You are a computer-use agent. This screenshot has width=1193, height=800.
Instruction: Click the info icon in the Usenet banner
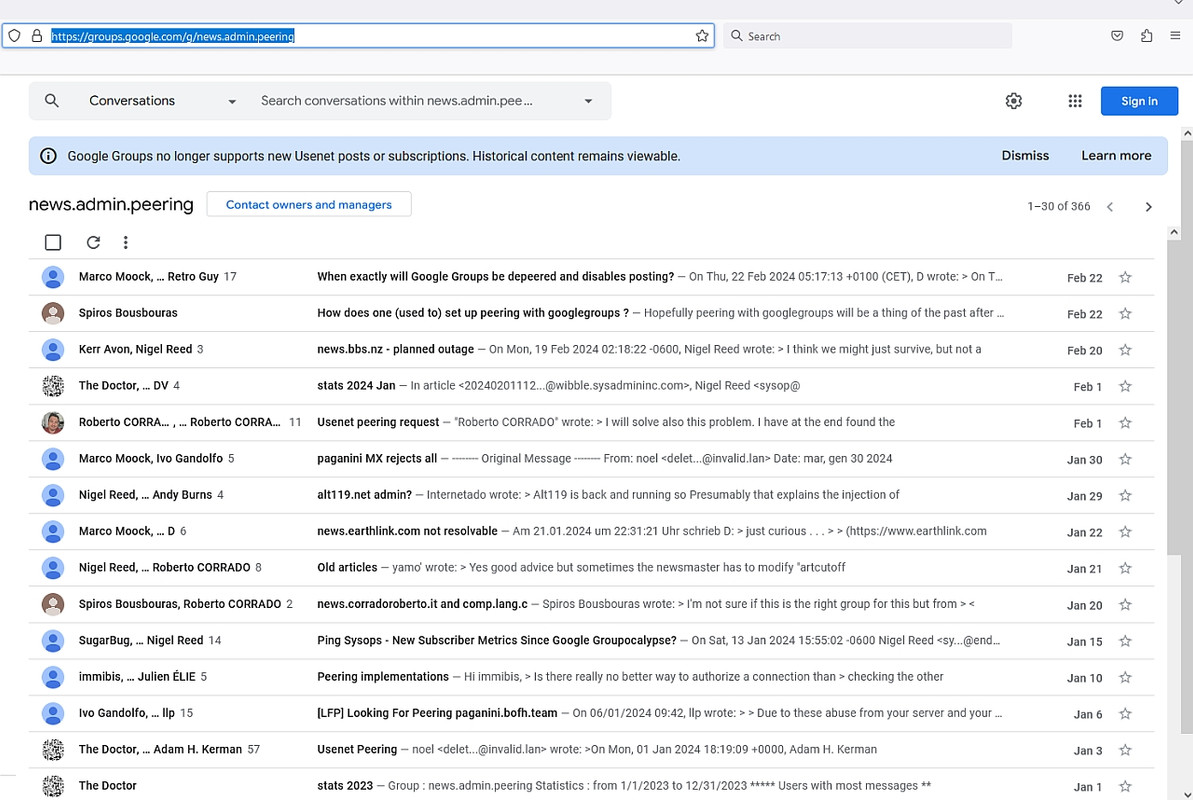coord(48,156)
